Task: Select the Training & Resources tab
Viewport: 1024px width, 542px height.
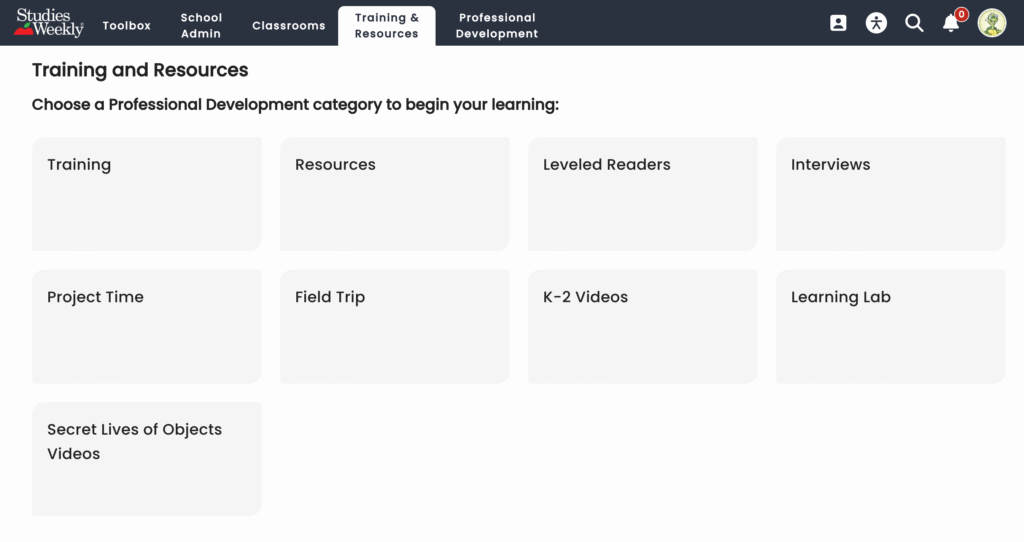Action: point(387,25)
